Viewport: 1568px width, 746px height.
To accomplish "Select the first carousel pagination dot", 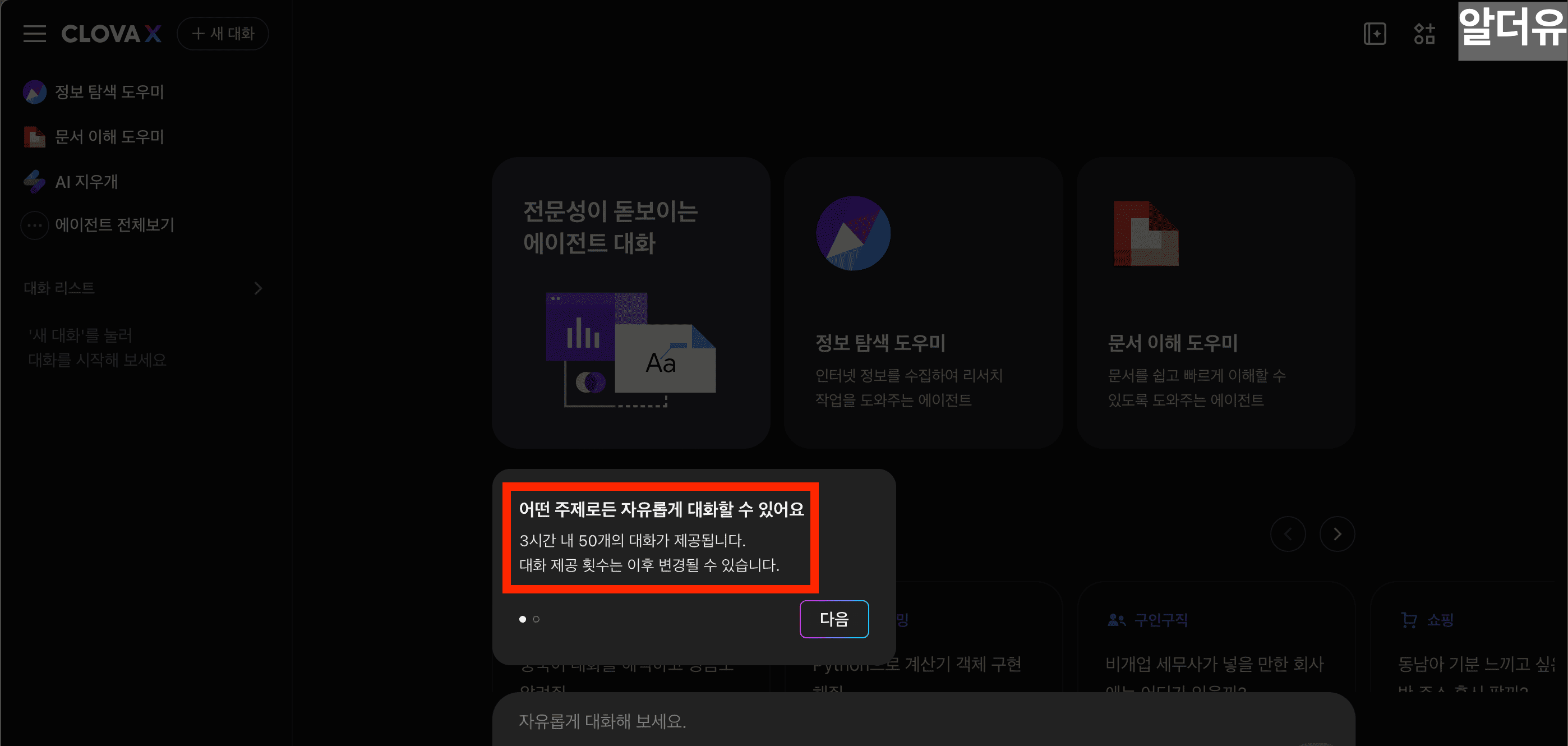I will 522,619.
